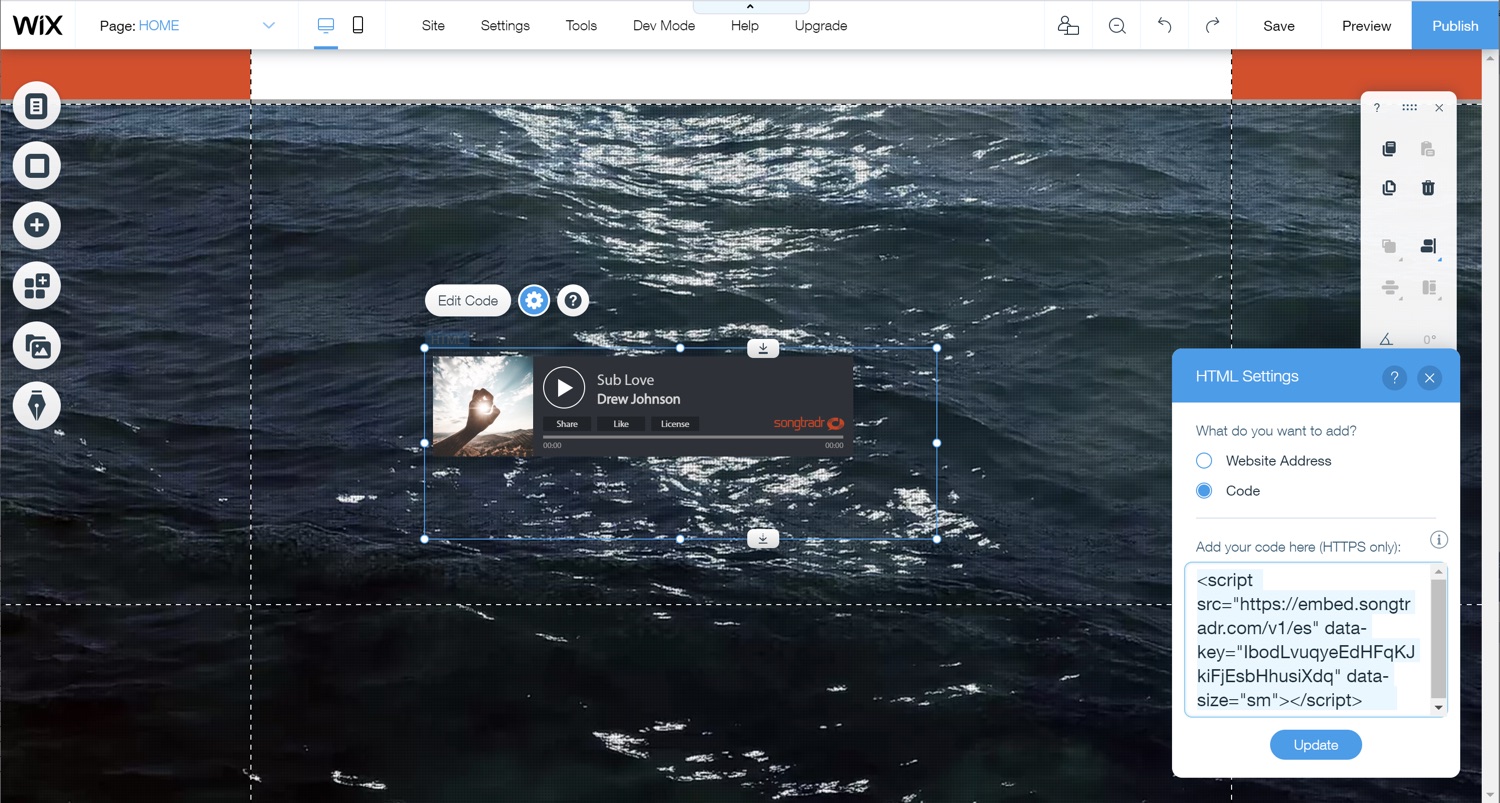Click the undo arrow in top bar
Image resolution: width=1500 pixels, height=803 pixels.
click(1164, 26)
